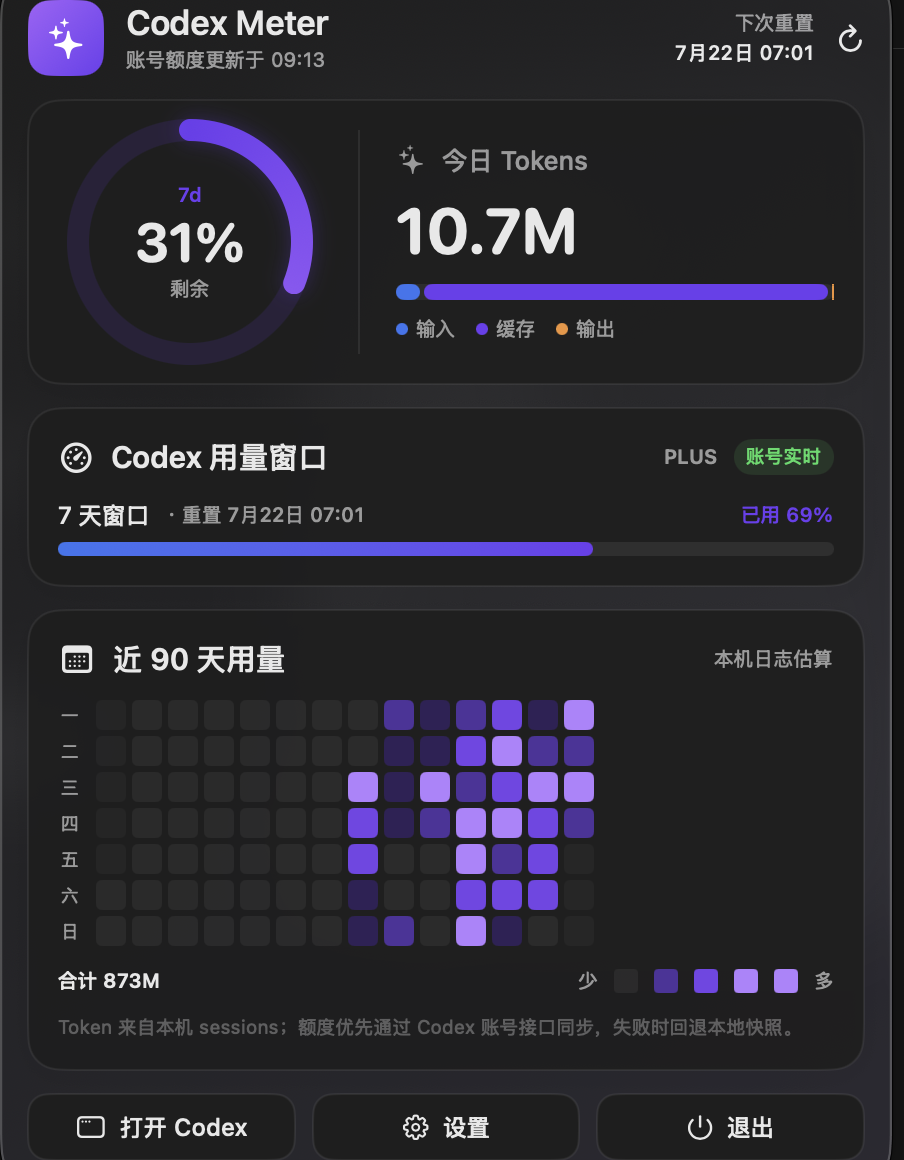Click the 31% remaining circular gauge

190,242
